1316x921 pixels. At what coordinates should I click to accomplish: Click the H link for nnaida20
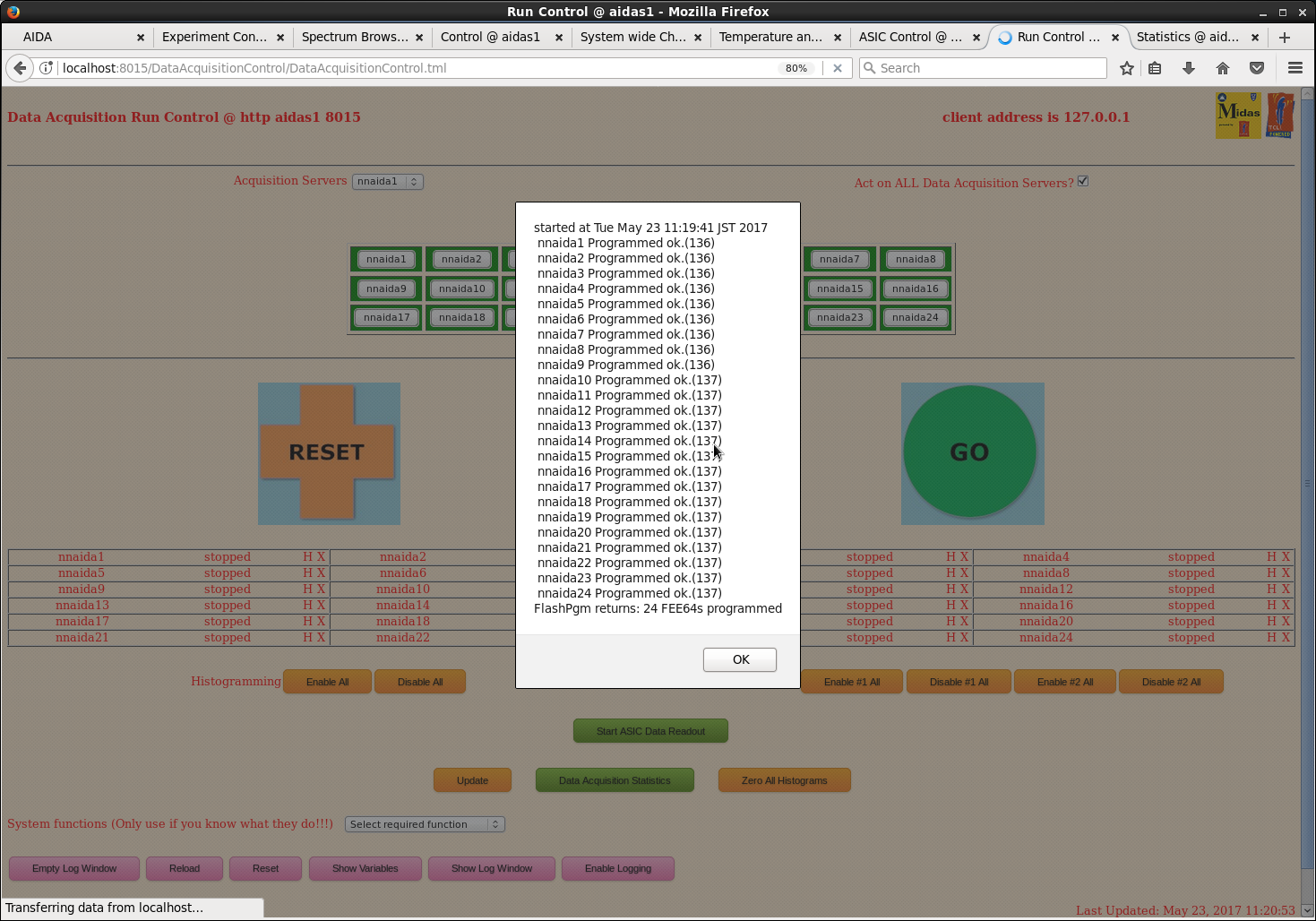[x=1271, y=622]
